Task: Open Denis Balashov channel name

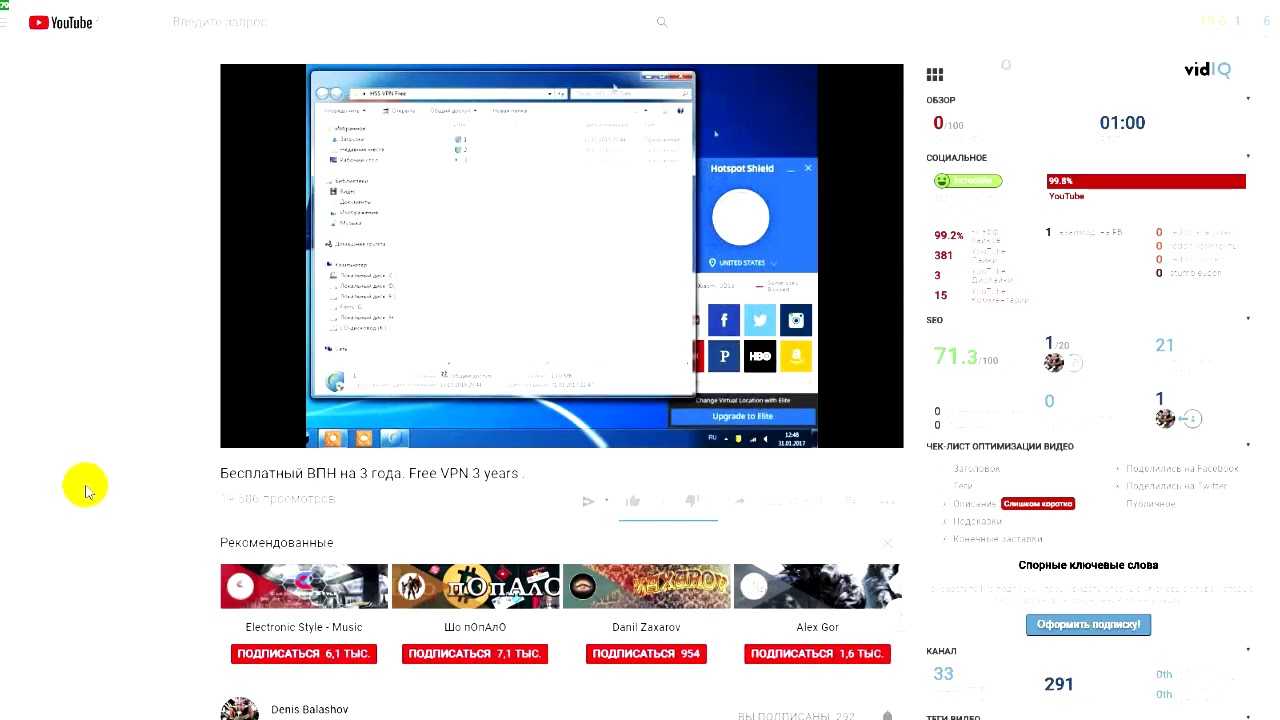Action: [310, 709]
